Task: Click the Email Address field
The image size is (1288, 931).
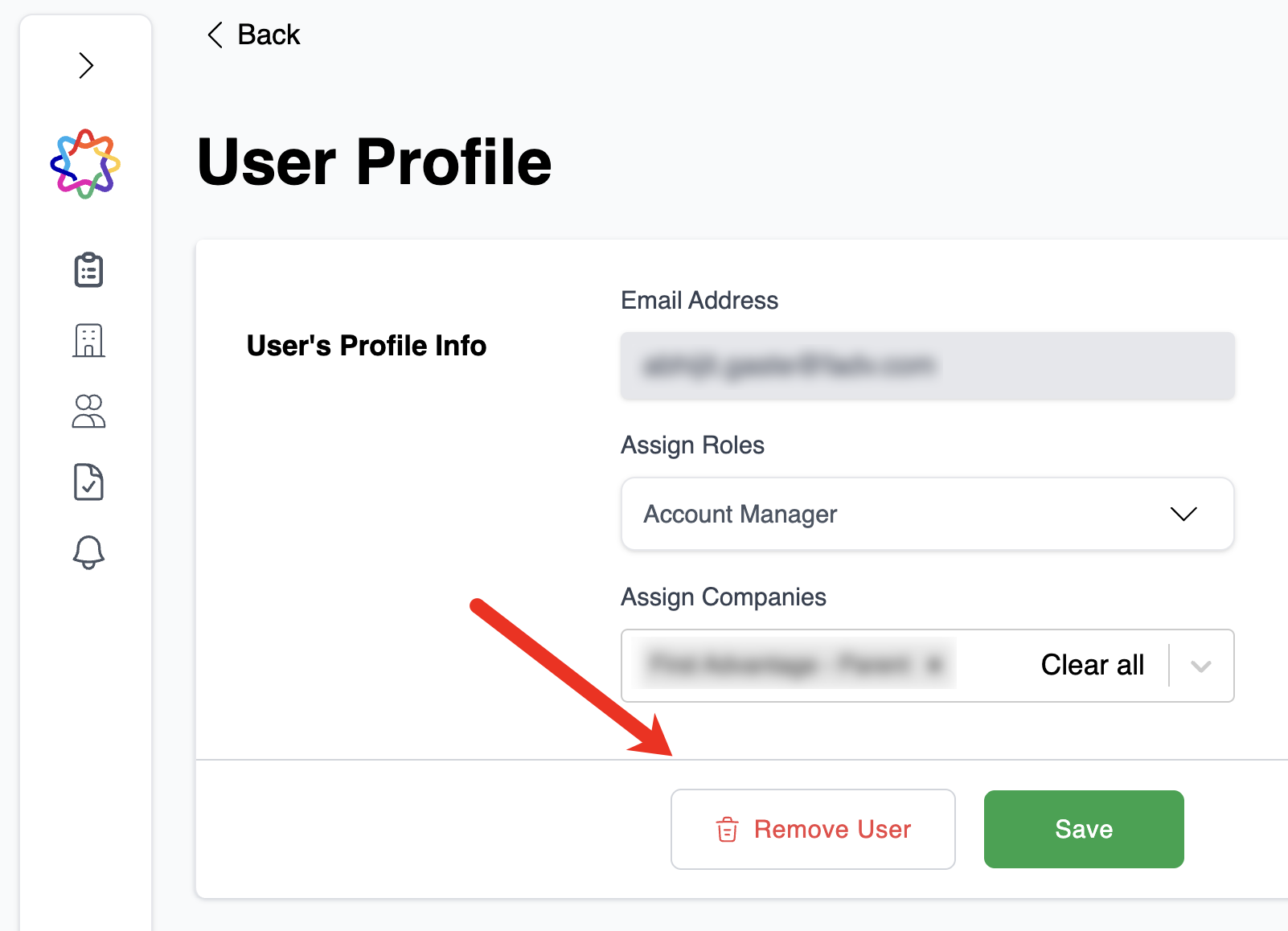Action: point(928,366)
